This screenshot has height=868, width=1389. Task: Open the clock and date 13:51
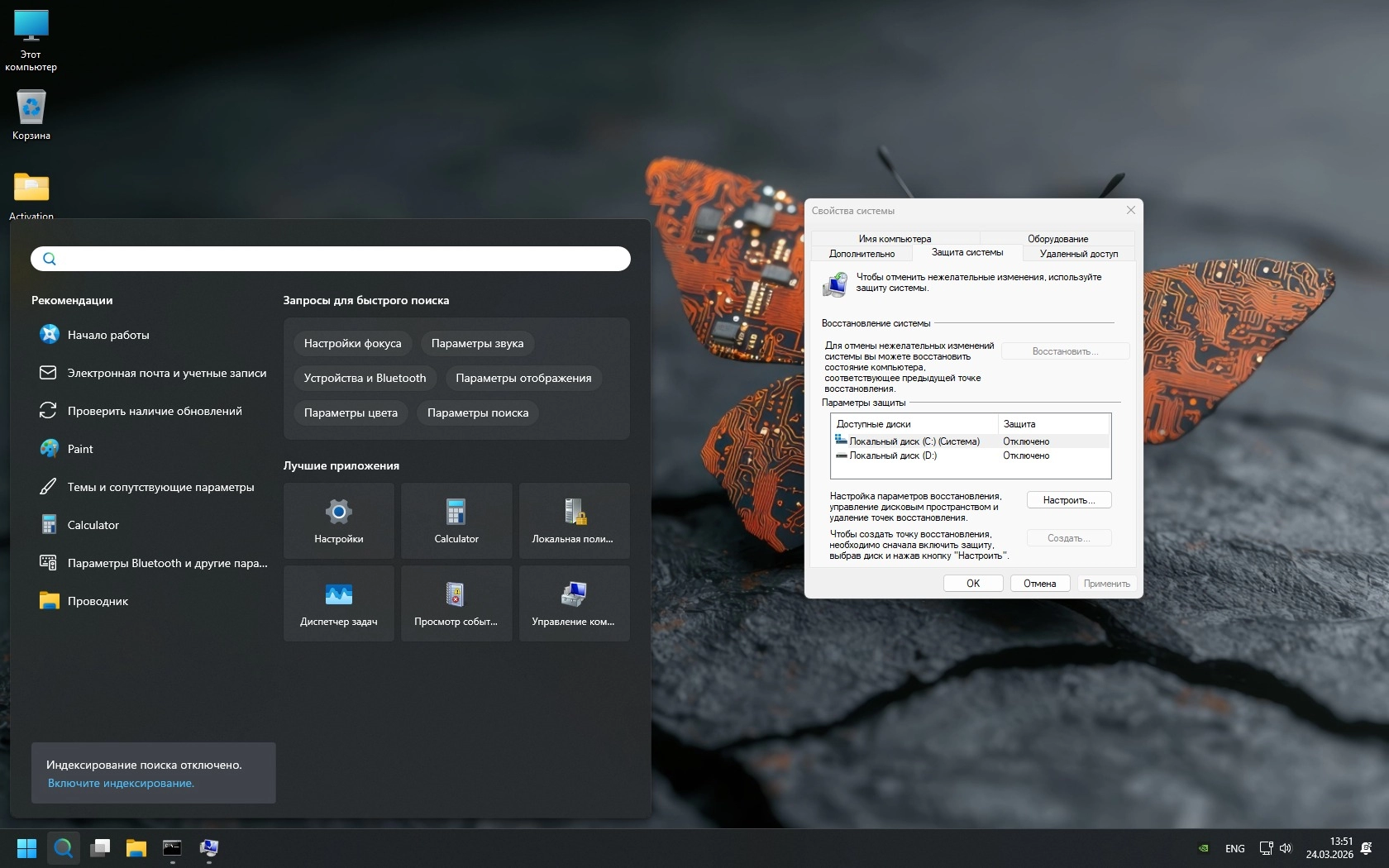pyautogui.click(x=1329, y=848)
